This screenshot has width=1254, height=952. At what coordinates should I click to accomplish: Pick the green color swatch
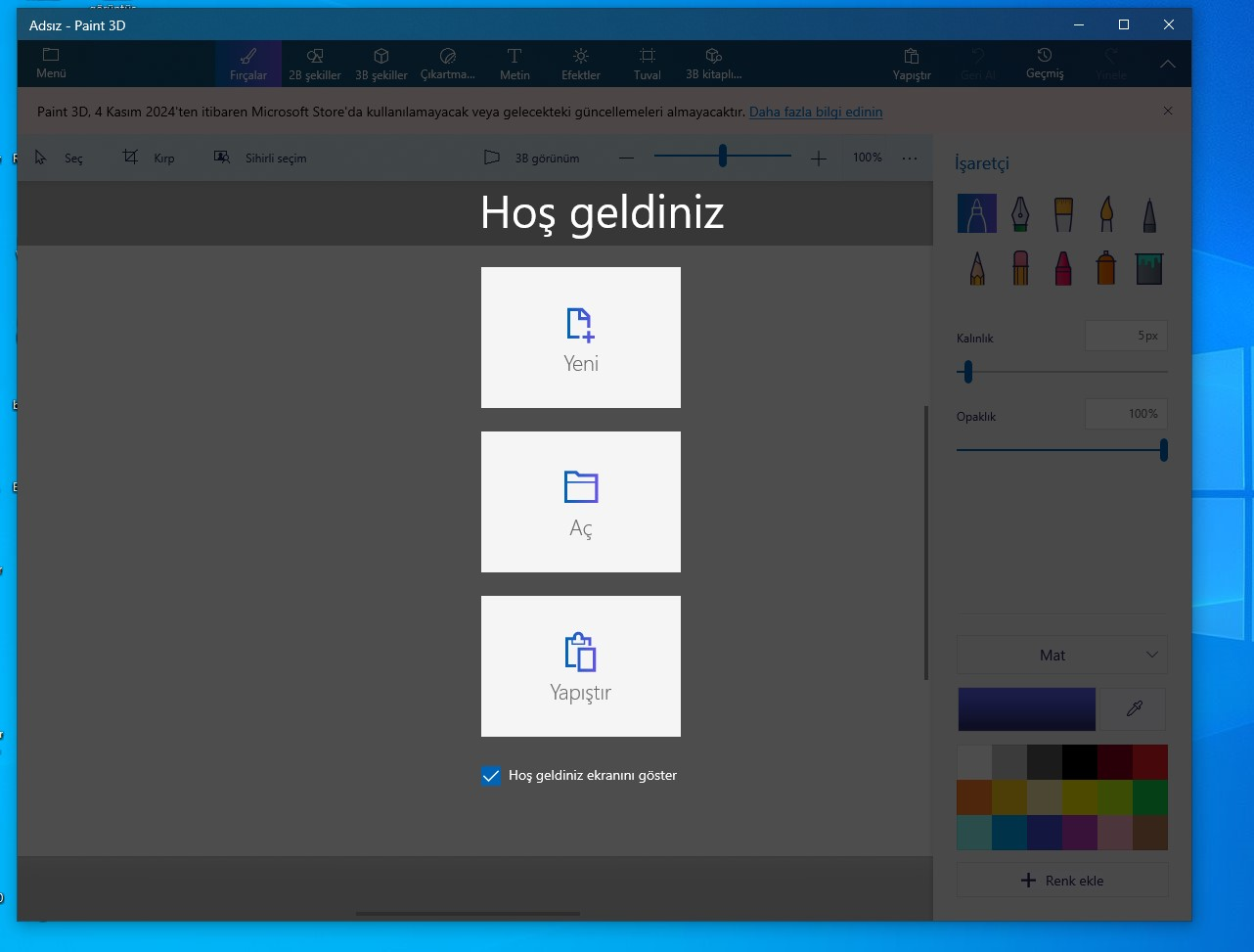[1150, 797]
